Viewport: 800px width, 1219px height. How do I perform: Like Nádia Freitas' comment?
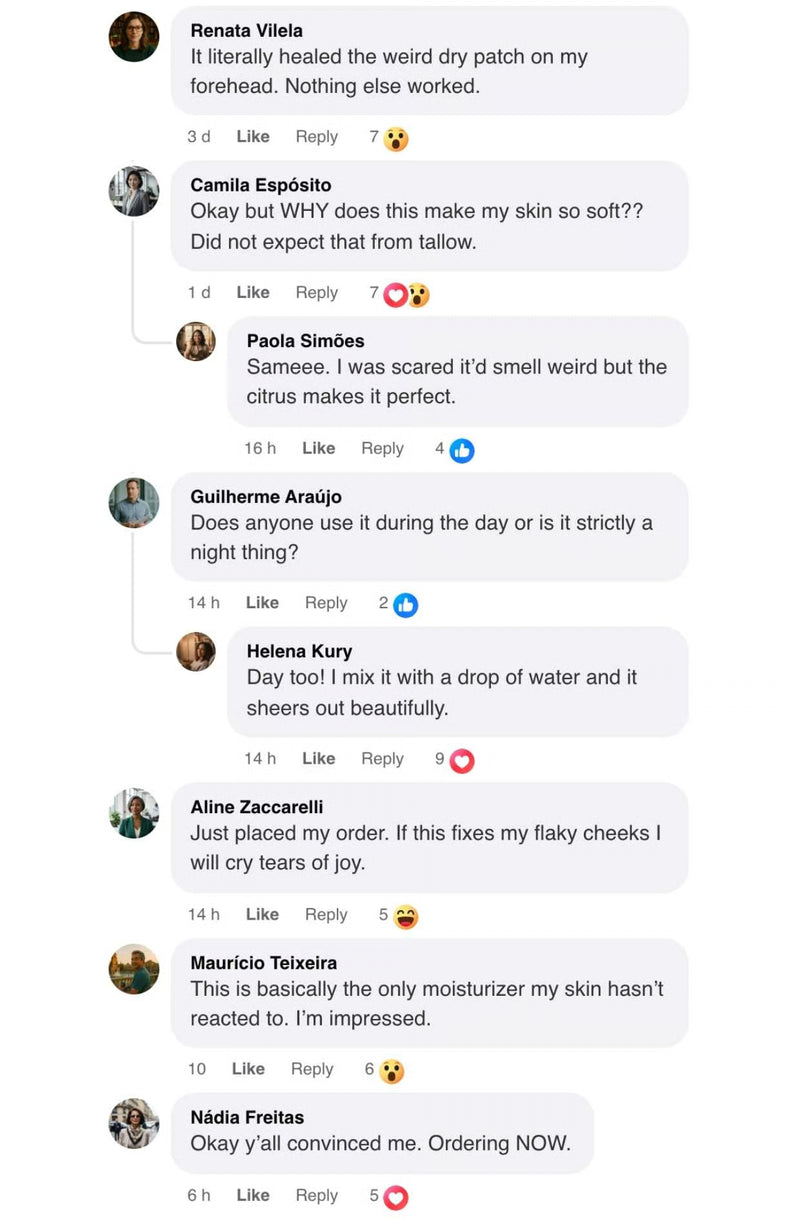click(253, 1195)
